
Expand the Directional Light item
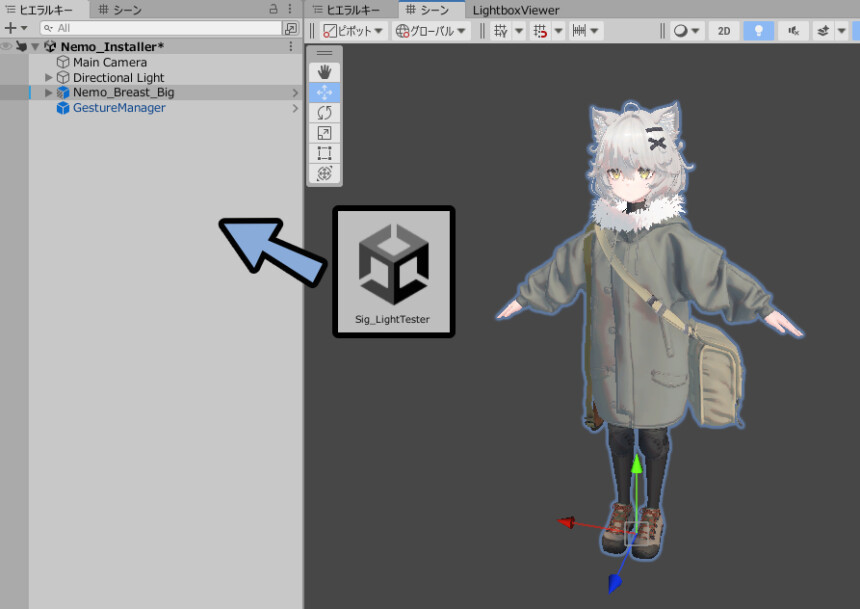(x=48, y=77)
